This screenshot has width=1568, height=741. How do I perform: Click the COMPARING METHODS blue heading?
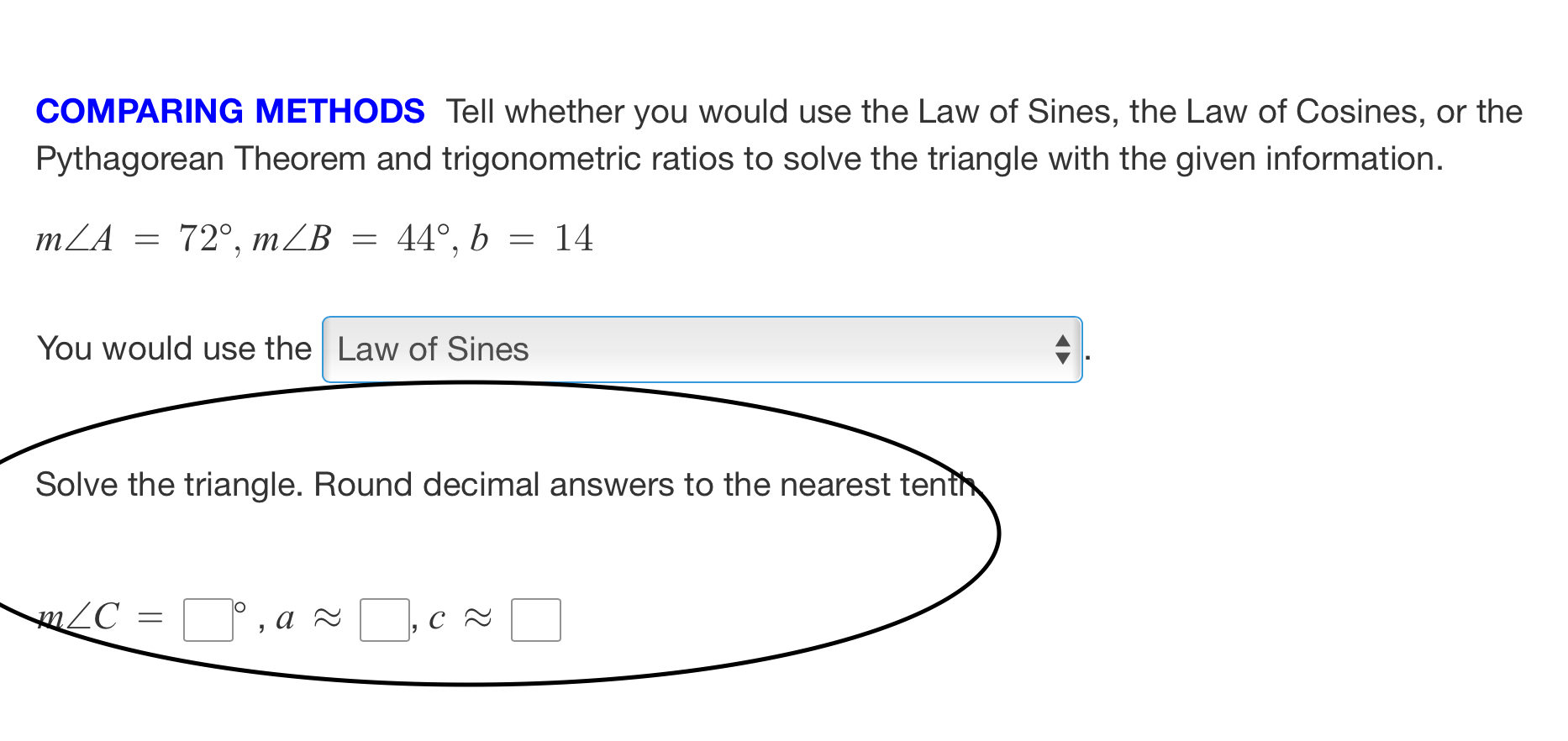tap(229, 111)
